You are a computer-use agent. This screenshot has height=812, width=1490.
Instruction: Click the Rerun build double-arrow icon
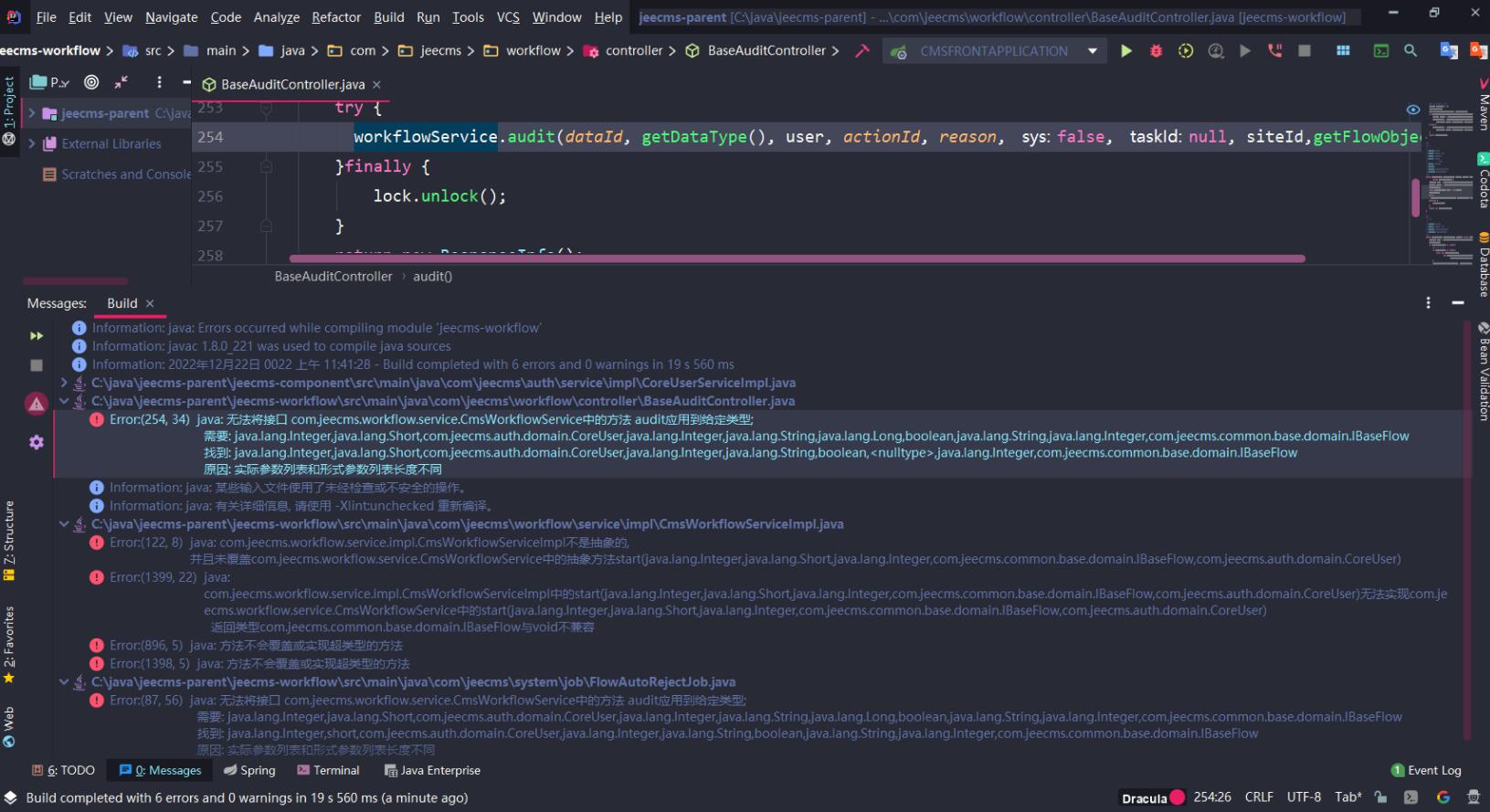tap(37, 336)
